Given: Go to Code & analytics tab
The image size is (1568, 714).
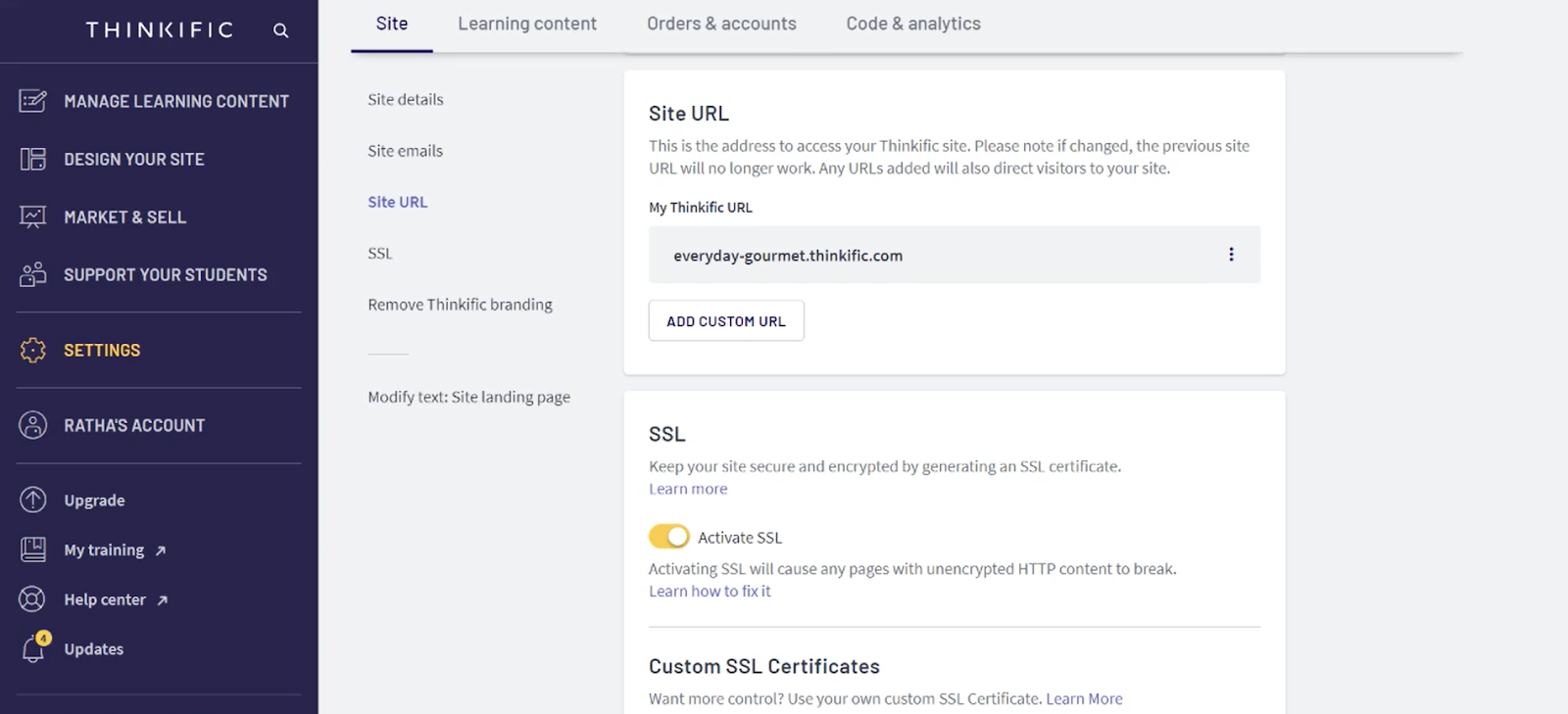Looking at the screenshot, I should point(912,24).
